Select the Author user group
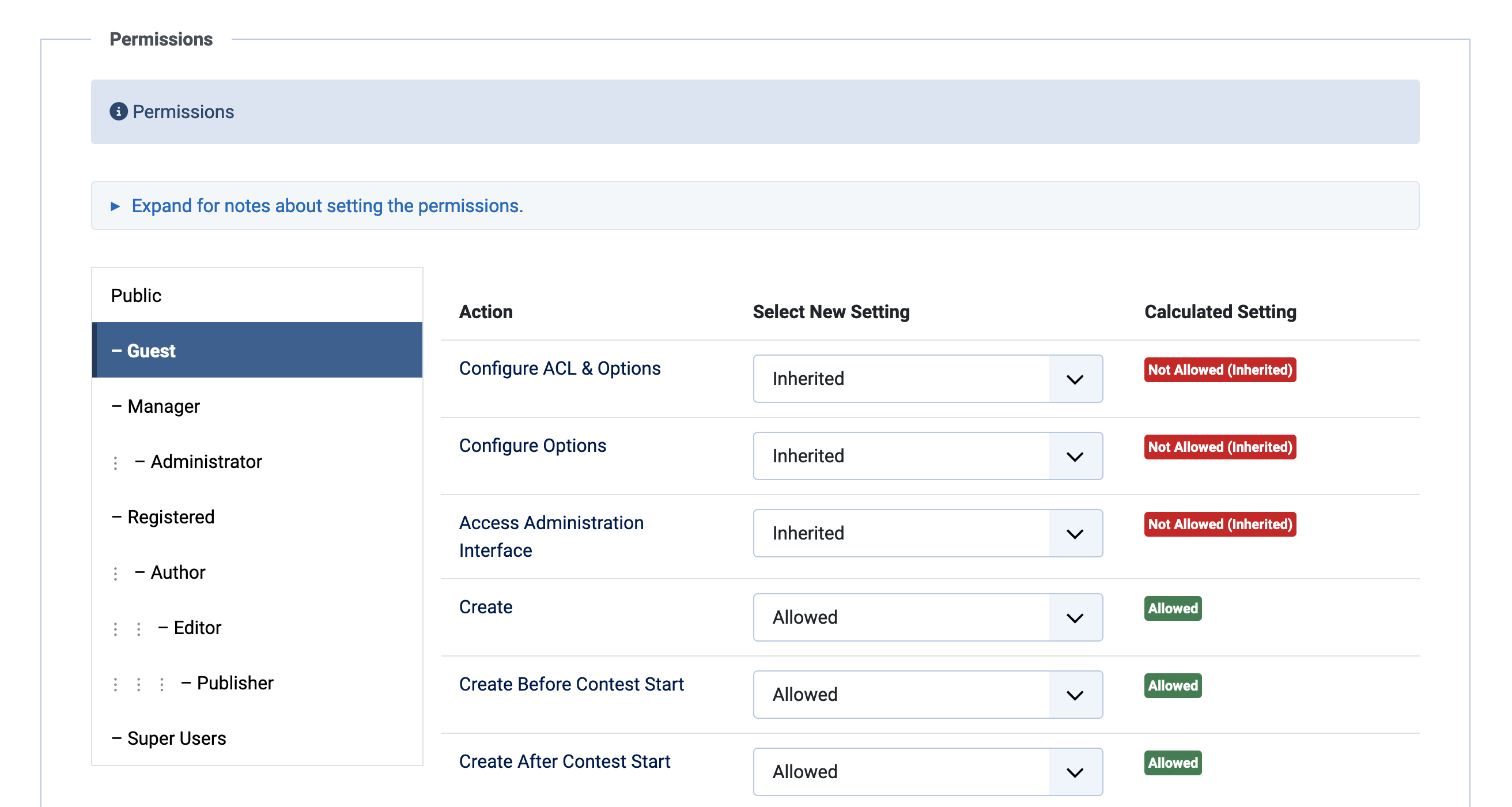The height and width of the screenshot is (807, 1512). 257,571
